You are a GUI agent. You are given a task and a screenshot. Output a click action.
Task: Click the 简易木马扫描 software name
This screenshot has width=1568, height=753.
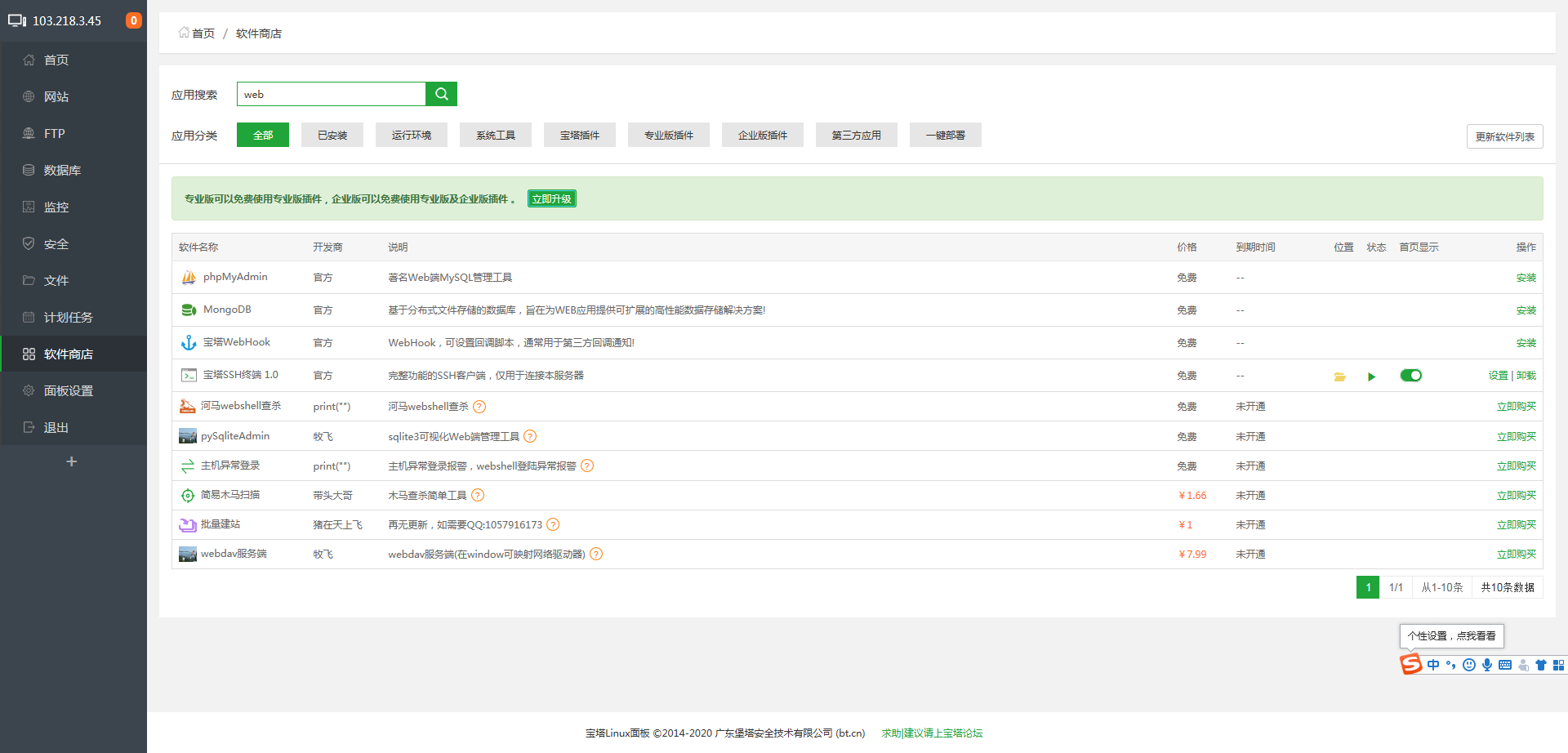coord(230,495)
